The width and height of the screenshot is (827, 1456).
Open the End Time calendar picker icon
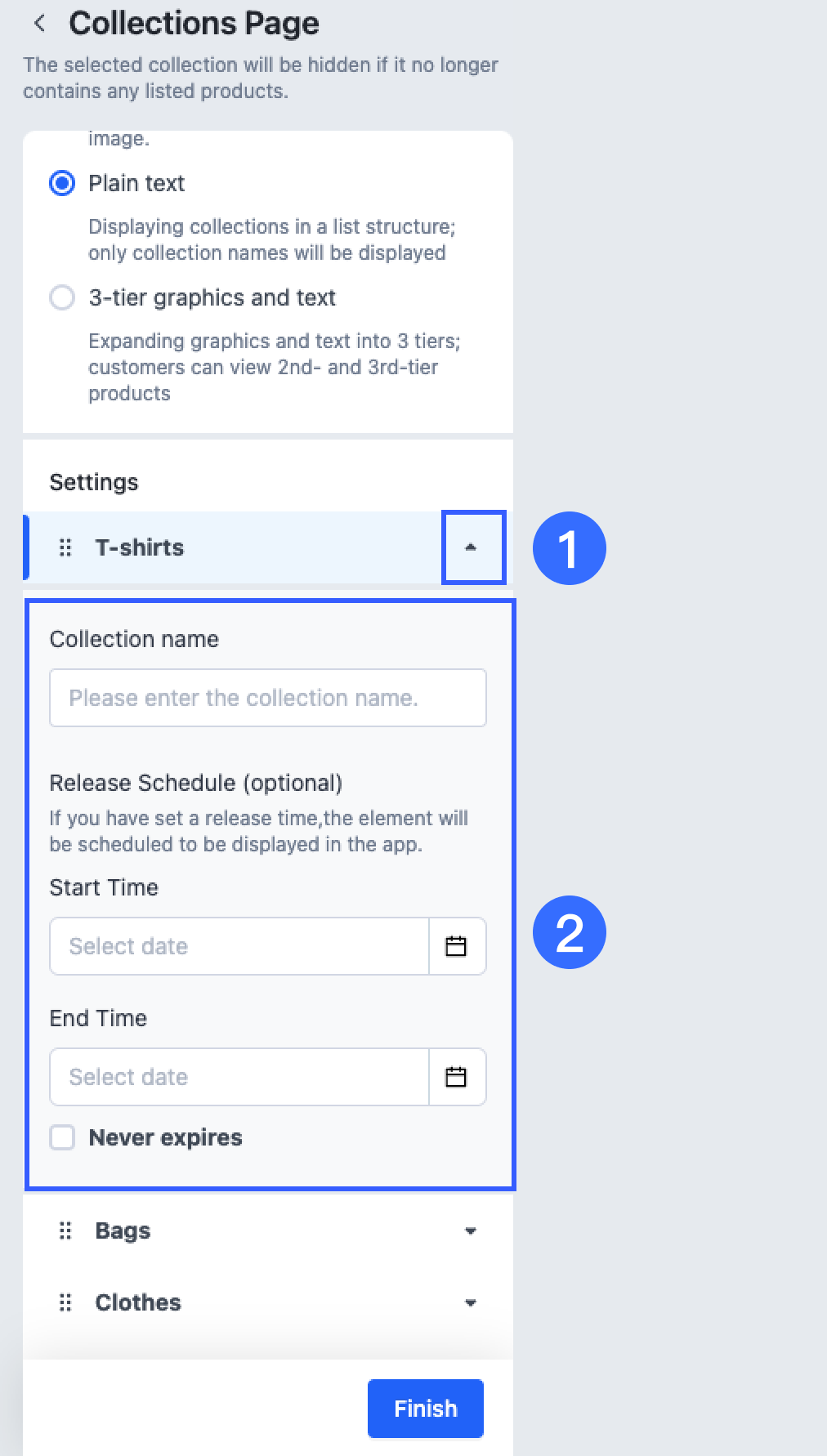[x=456, y=1077]
